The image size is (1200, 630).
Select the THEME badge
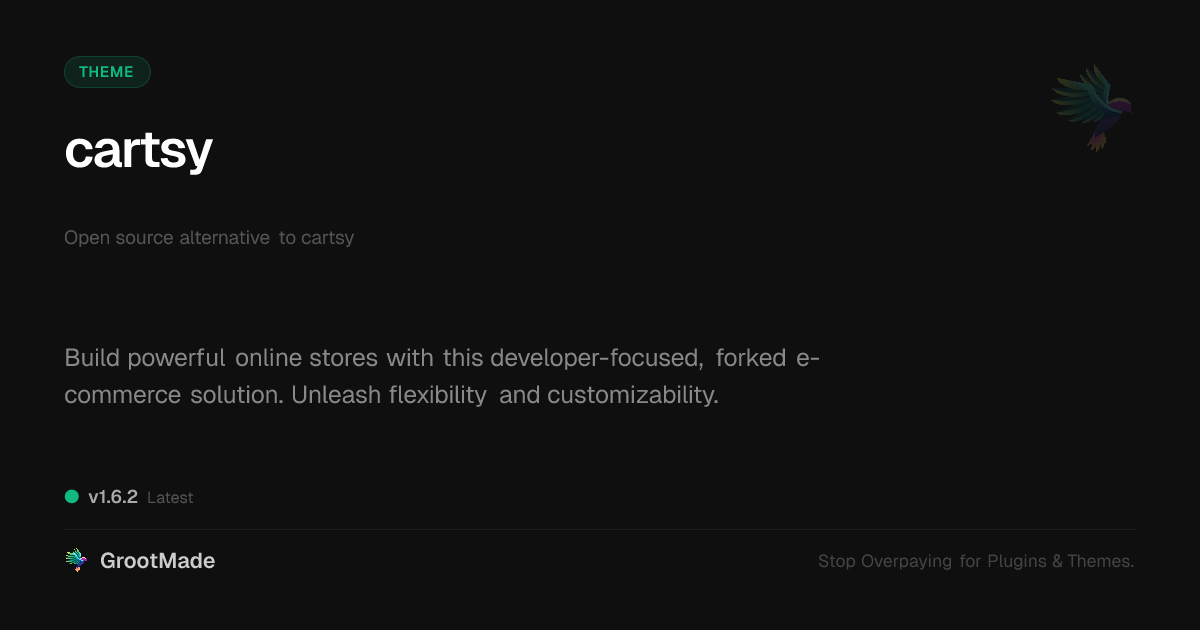point(107,72)
